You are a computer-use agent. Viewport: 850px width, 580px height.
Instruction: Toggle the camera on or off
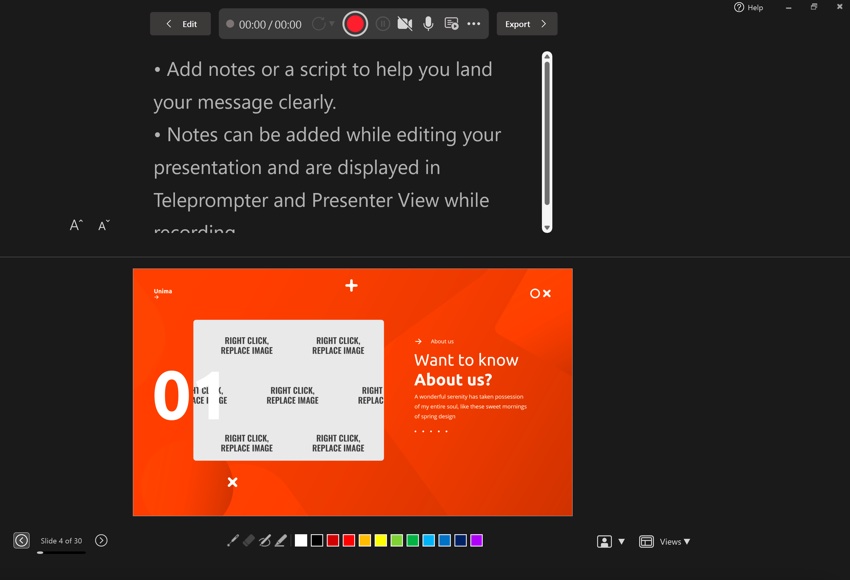[405, 24]
